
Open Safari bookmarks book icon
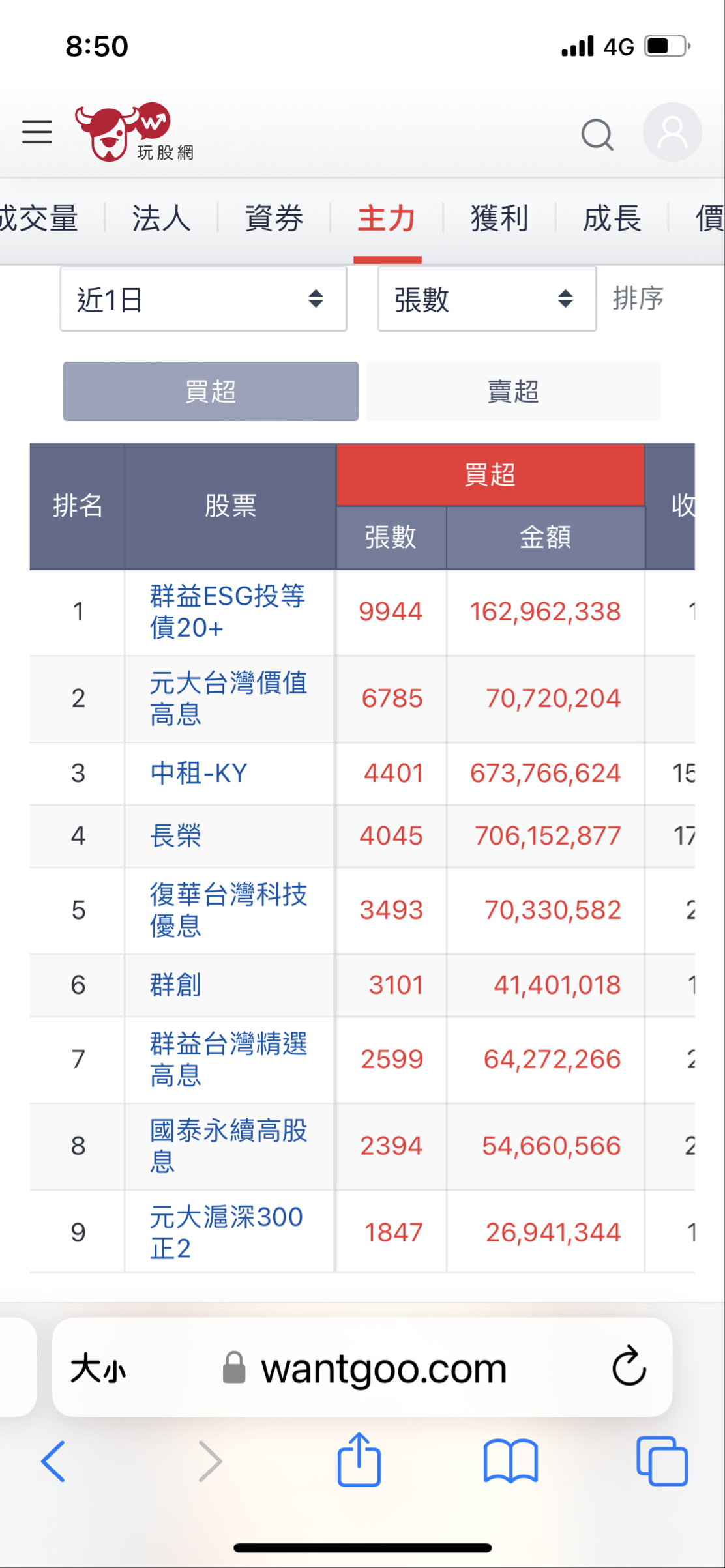tap(510, 1462)
